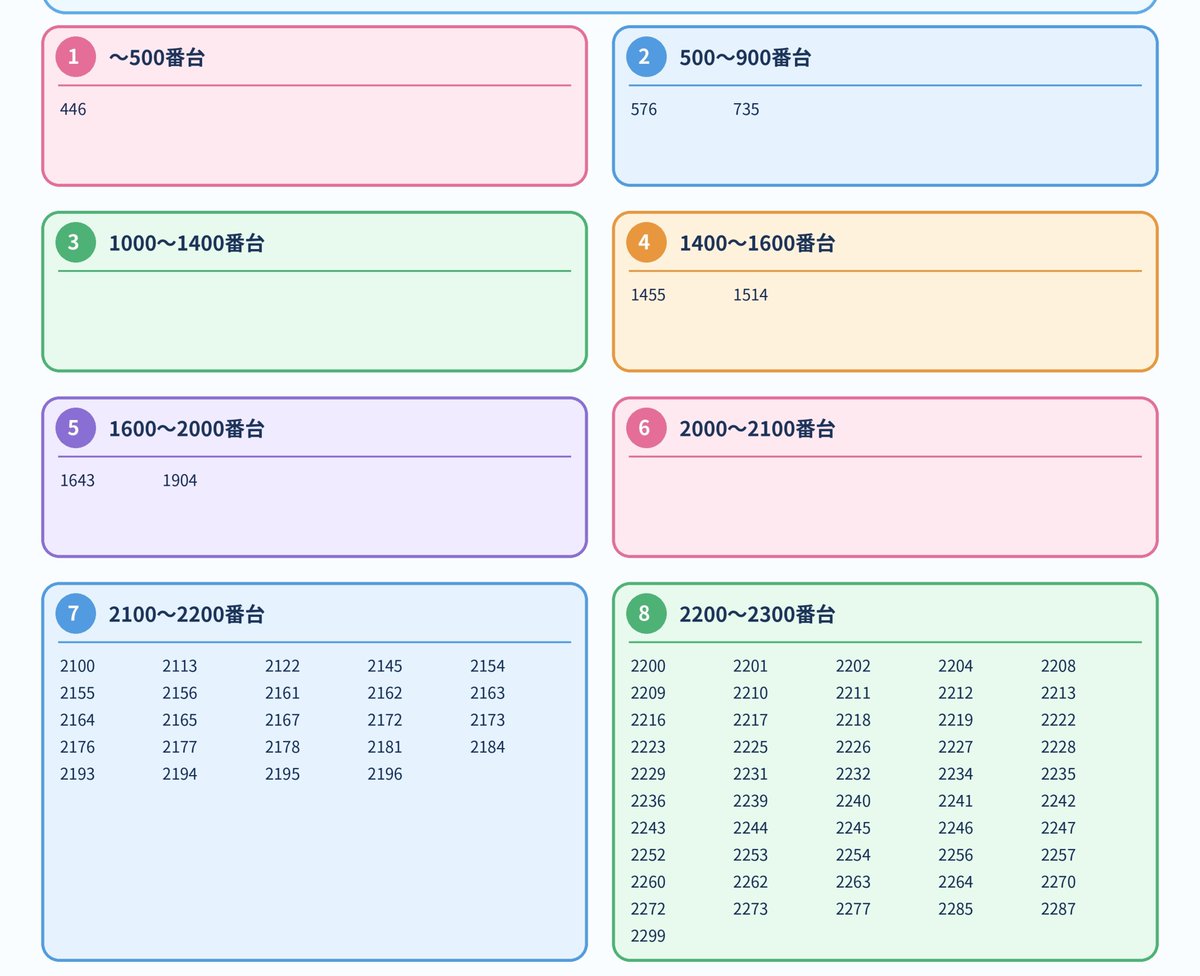Click the green number 3 badge

click(76, 242)
